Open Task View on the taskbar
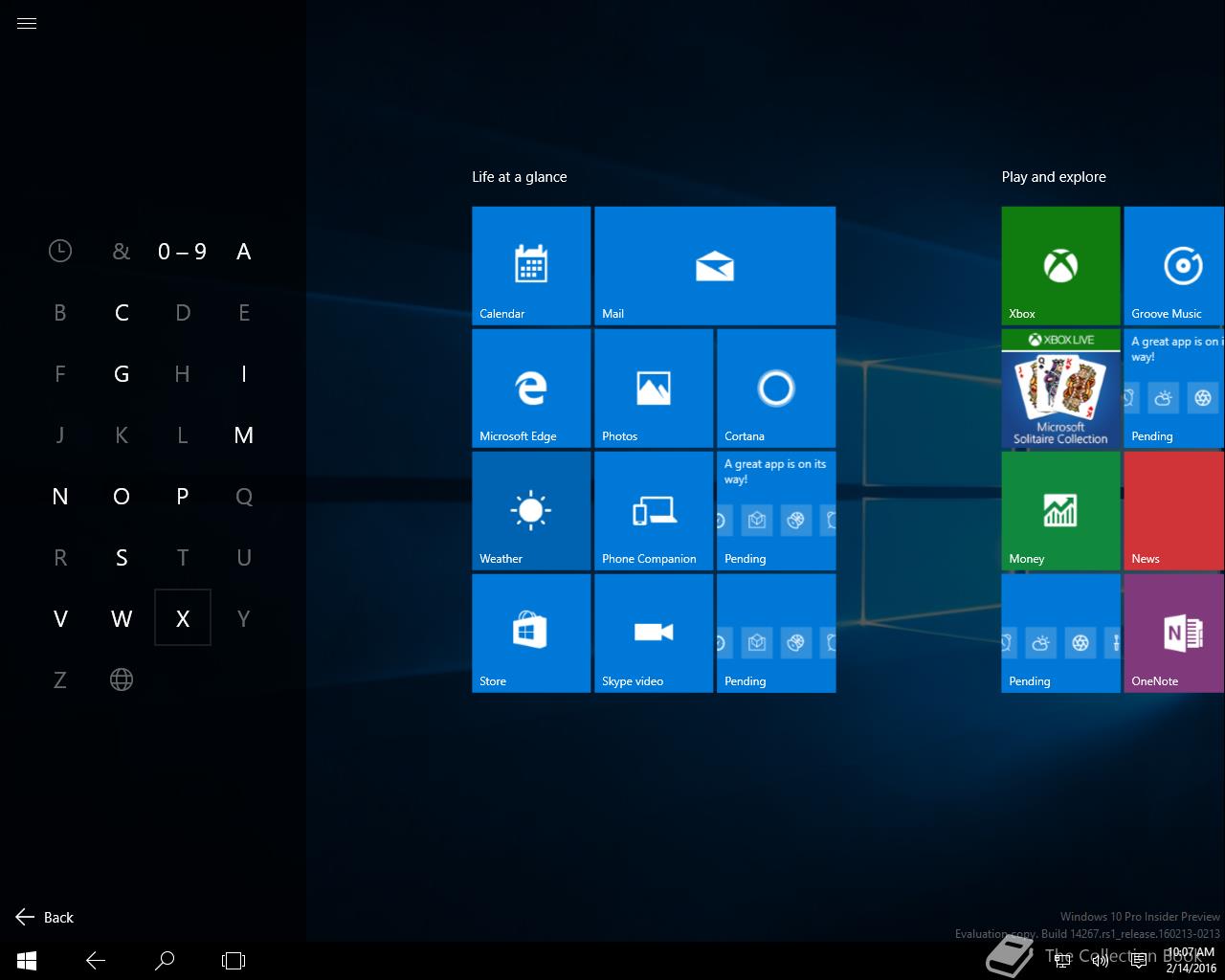The image size is (1225, 980). point(234,961)
